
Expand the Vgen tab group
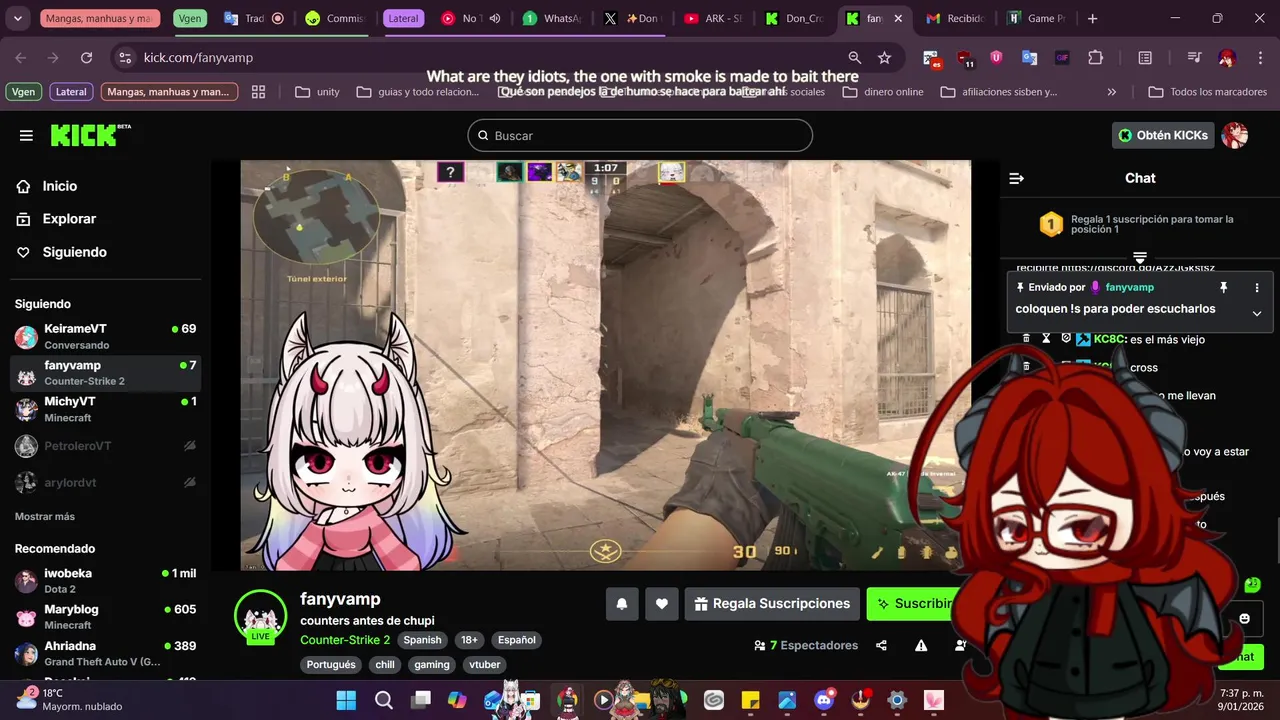190,18
